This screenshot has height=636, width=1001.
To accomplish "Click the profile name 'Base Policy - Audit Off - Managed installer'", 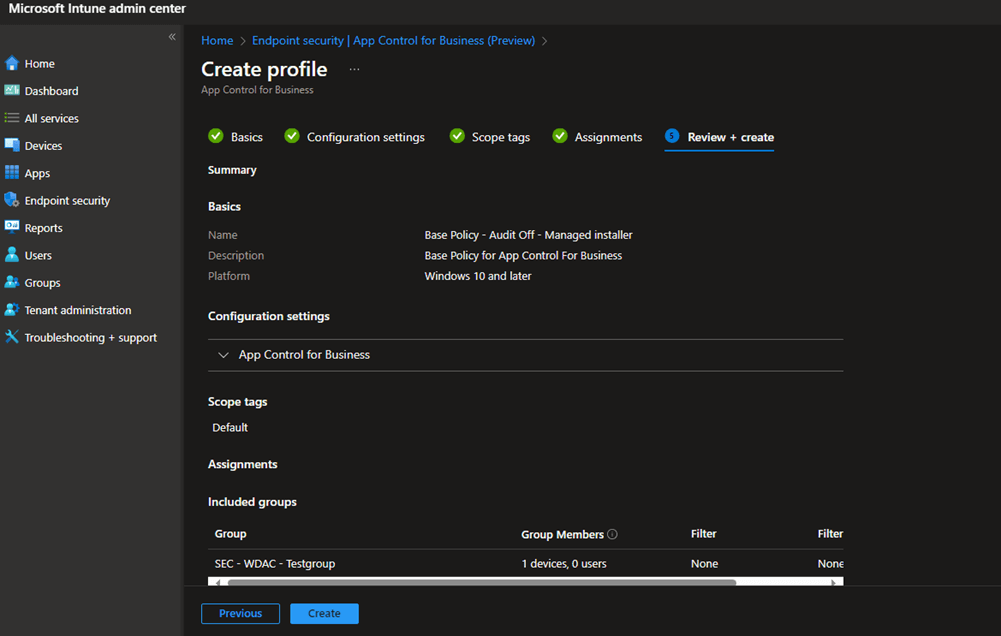I will click(x=529, y=235).
